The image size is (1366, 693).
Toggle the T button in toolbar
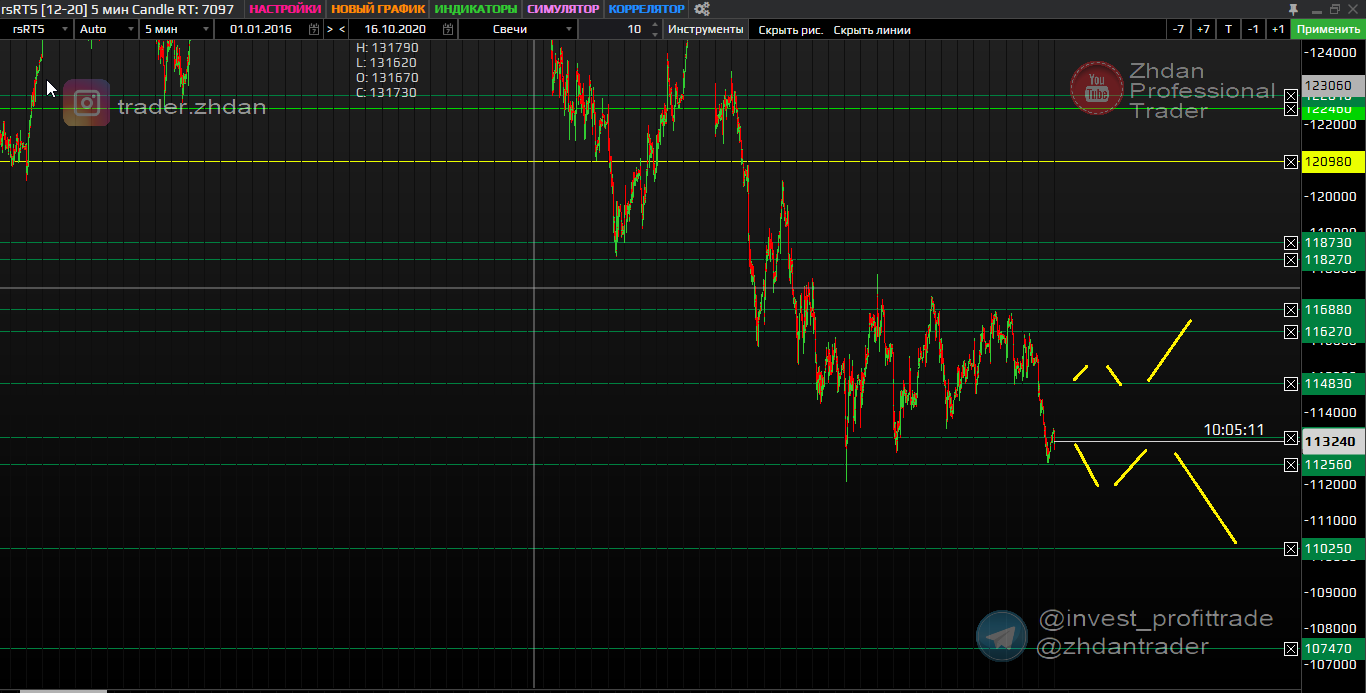pyautogui.click(x=1228, y=29)
